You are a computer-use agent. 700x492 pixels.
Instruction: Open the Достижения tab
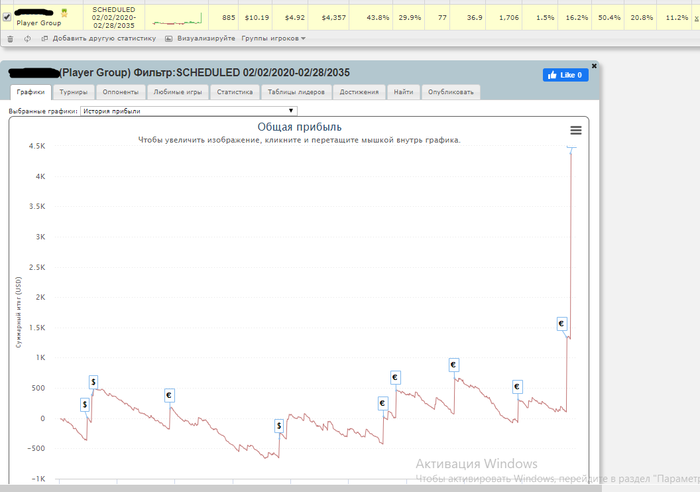pos(359,92)
